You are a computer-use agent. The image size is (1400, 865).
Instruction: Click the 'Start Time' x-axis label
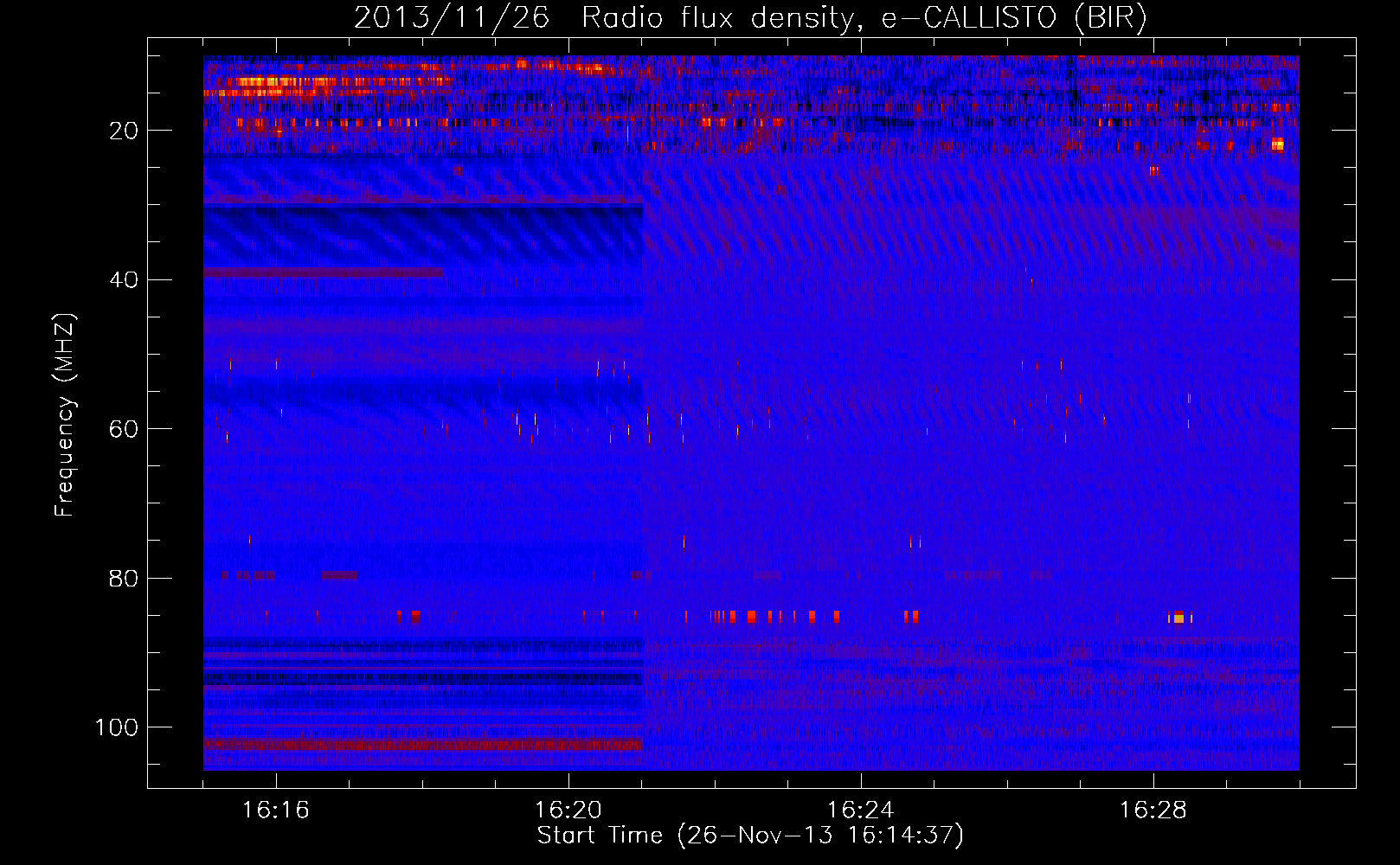click(x=750, y=836)
